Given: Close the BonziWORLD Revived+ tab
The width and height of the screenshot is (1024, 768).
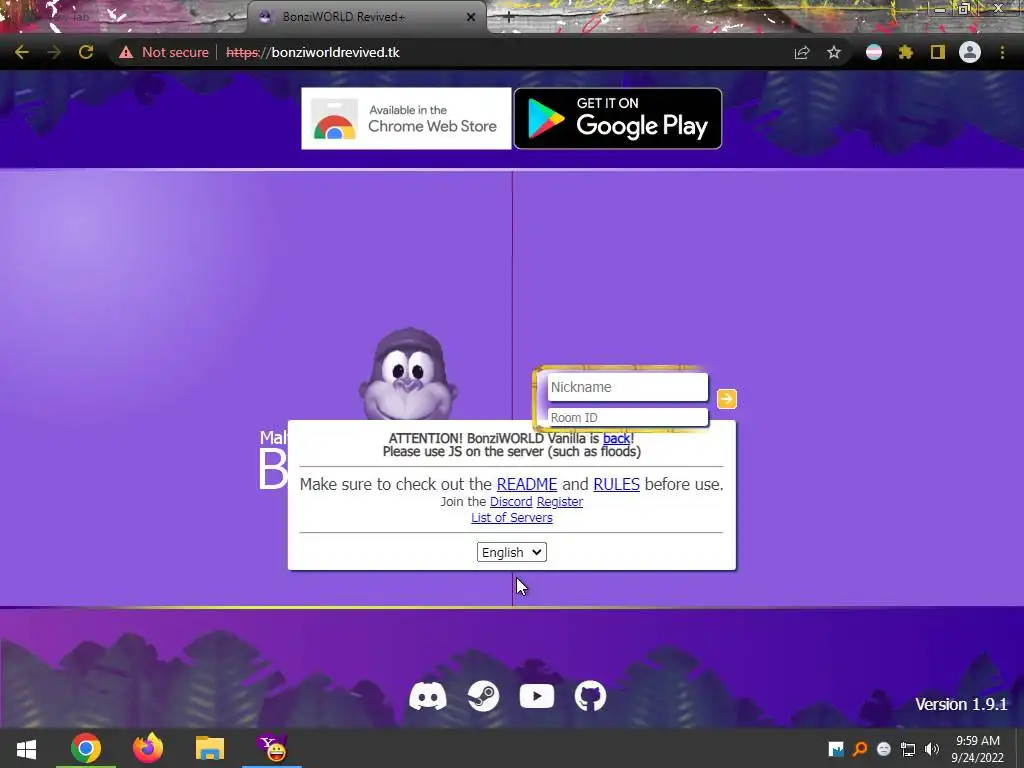Looking at the screenshot, I should click(471, 17).
